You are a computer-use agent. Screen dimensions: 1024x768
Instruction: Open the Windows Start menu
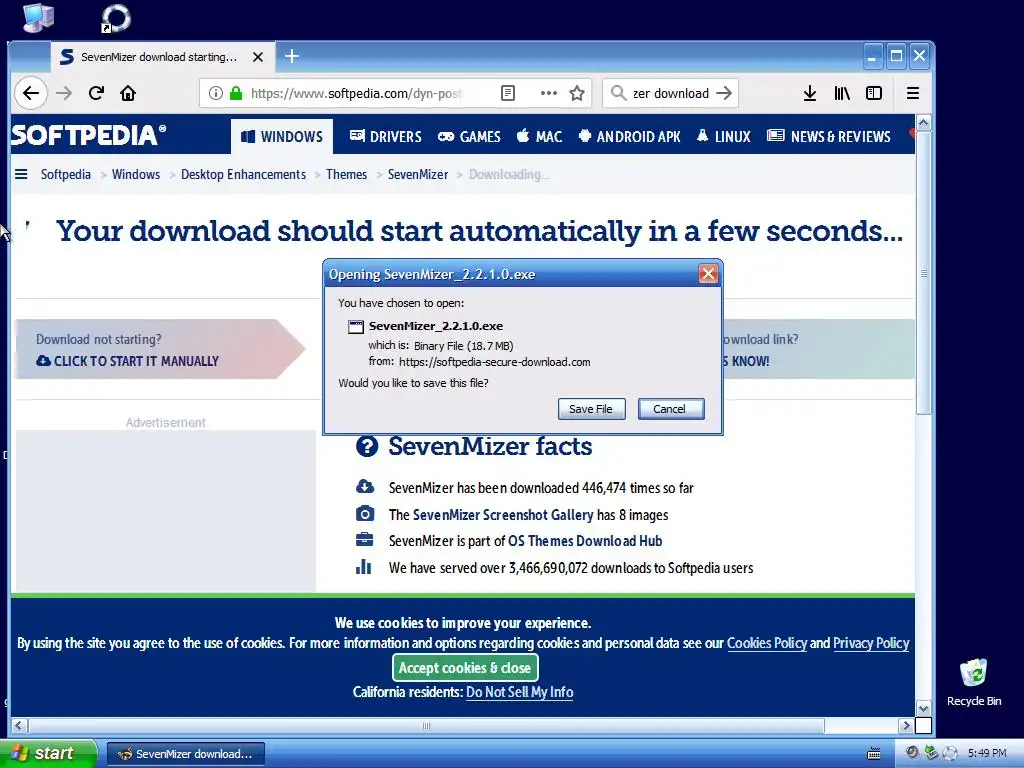[x=48, y=754]
